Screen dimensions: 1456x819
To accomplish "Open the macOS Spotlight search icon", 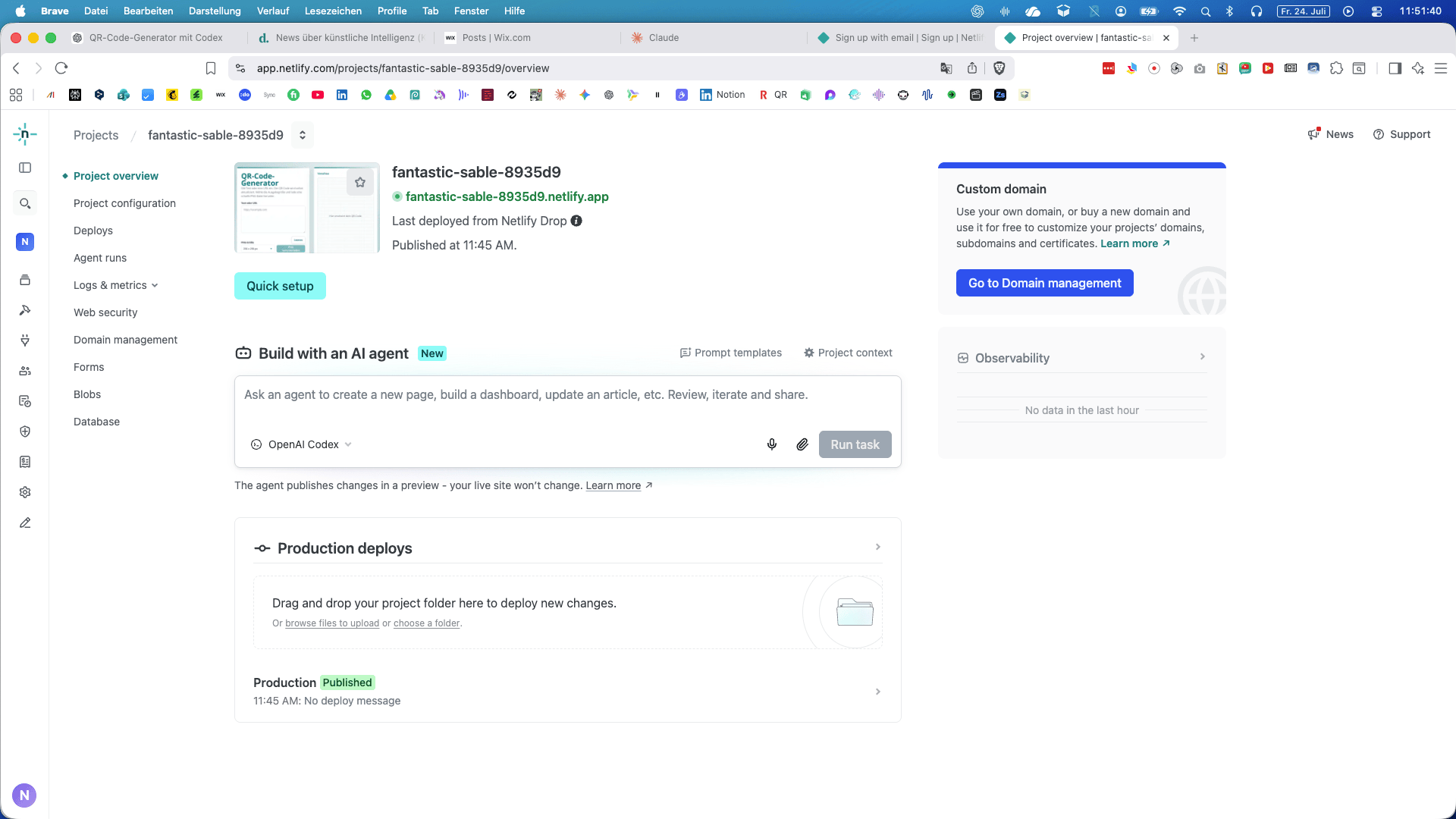I will pos(1206,11).
